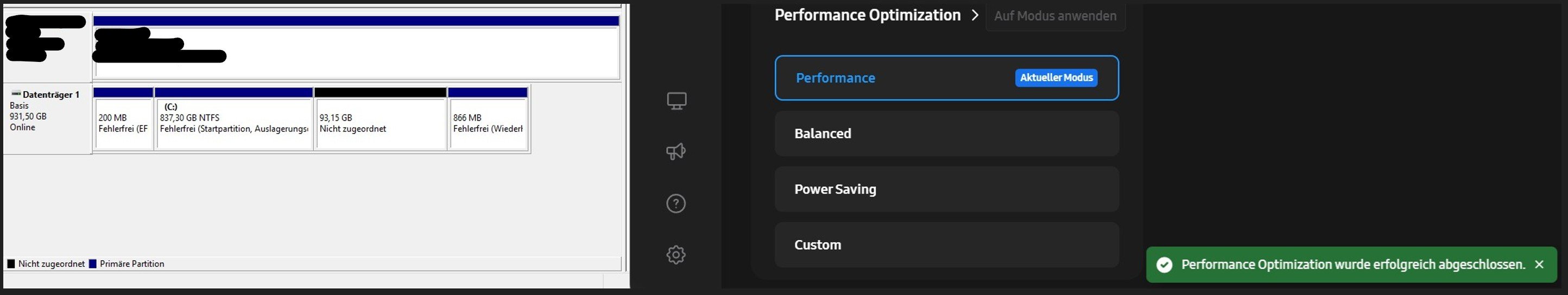The height and width of the screenshot is (295, 1568).
Task: Open the help question mark icon
Action: pyautogui.click(x=675, y=204)
